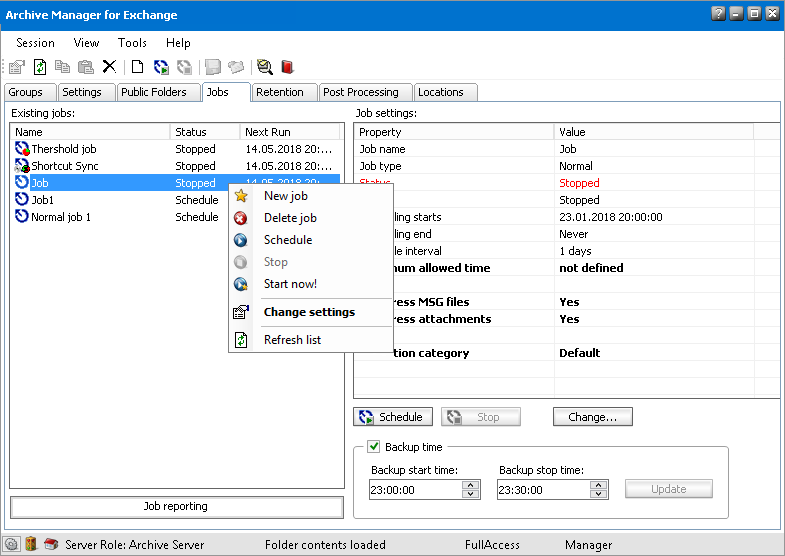Select Start now! in context menu

point(290,284)
